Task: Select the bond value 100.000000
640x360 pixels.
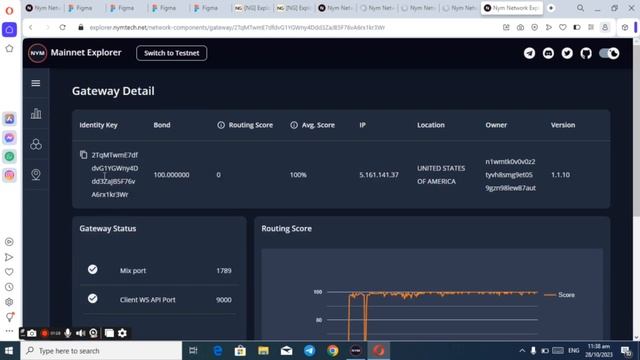Action: pos(171,175)
